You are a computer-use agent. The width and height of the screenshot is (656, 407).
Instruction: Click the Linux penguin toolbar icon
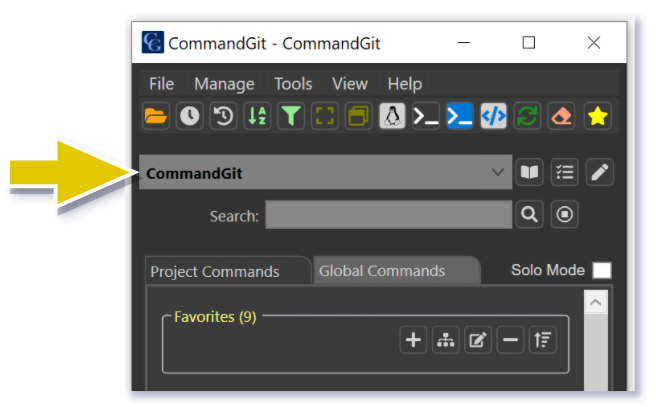393,116
